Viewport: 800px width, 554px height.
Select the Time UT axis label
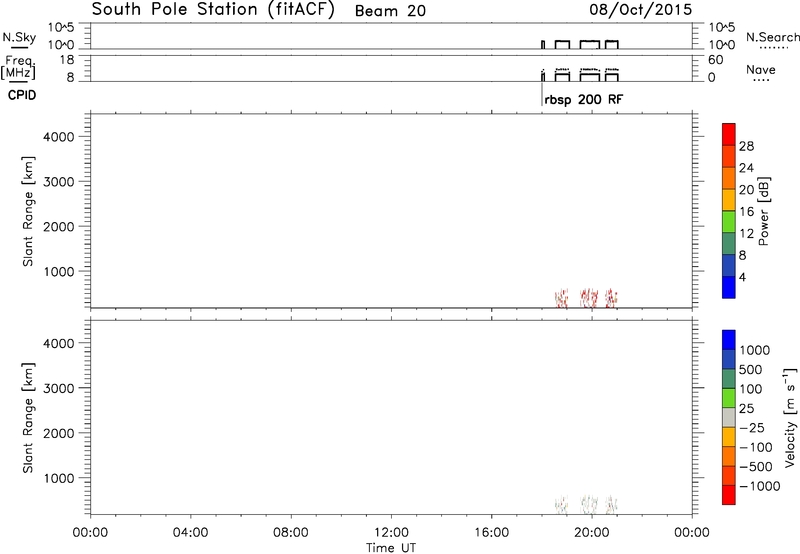391,548
